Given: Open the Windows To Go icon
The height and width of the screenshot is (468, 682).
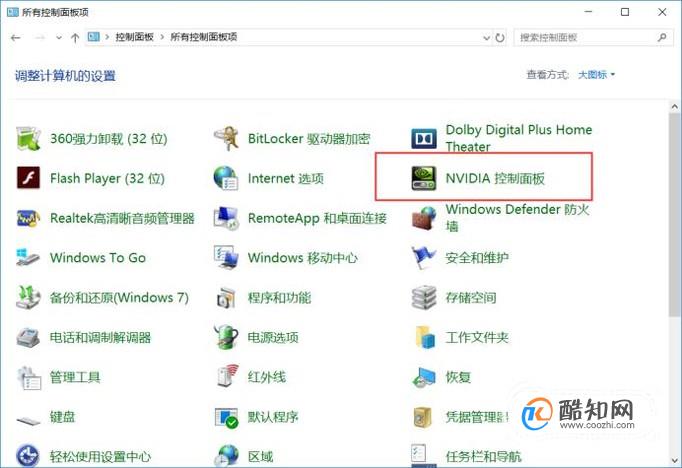Looking at the screenshot, I should click(28, 257).
